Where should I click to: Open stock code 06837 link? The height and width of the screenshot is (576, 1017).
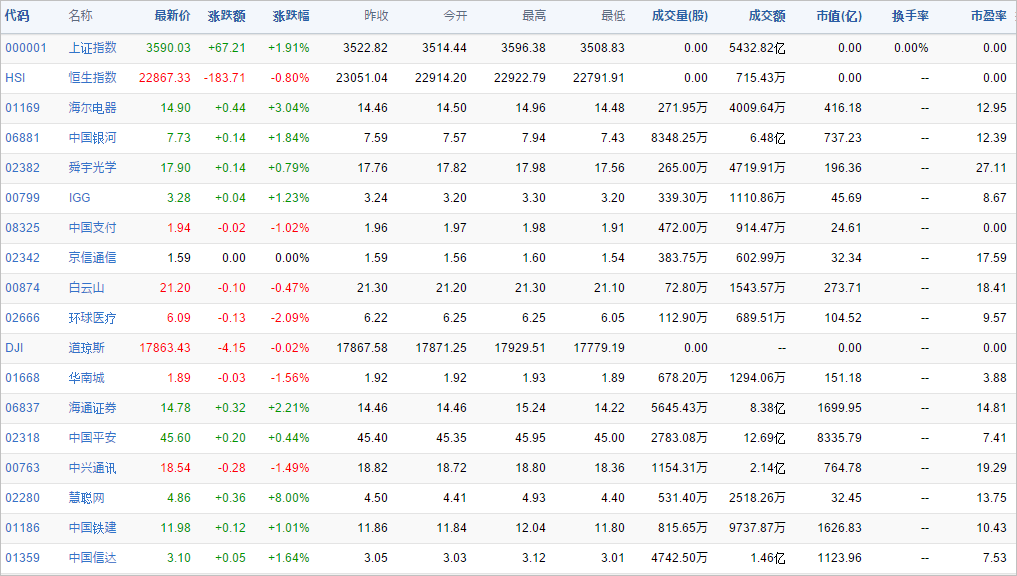(x=23, y=407)
